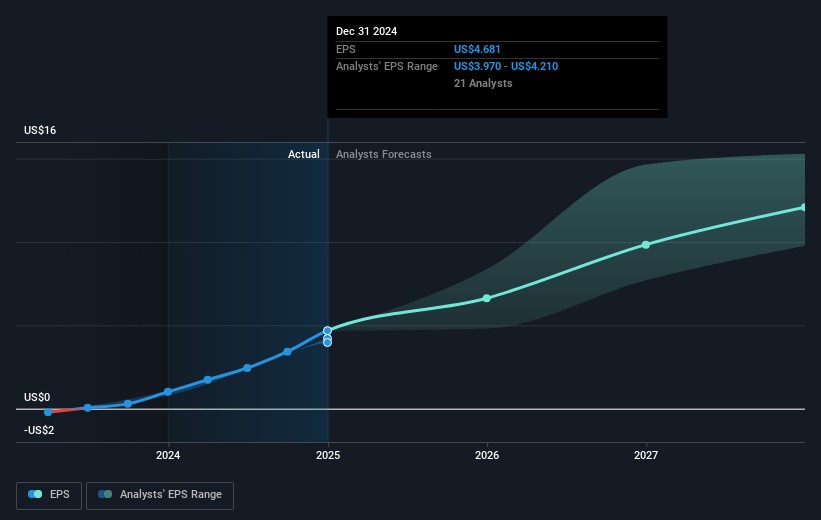Click the 2024 x-axis label
The width and height of the screenshot is (821, 520).
(x=168, y=456)
